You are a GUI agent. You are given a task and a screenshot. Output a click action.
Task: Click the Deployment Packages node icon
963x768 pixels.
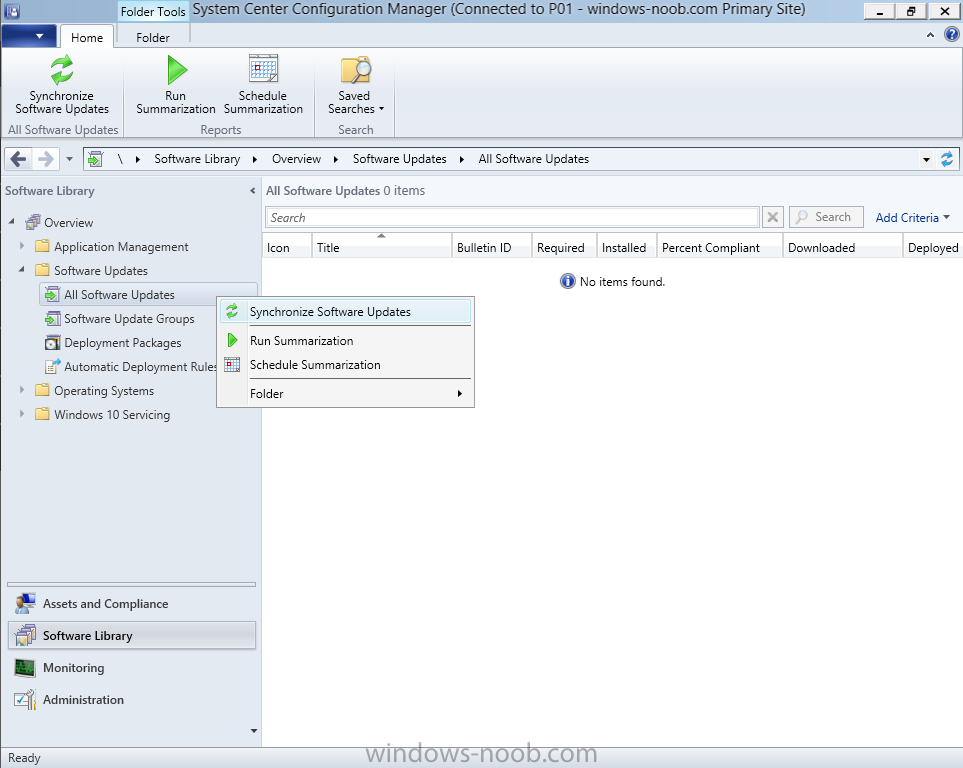click(53, 342)
